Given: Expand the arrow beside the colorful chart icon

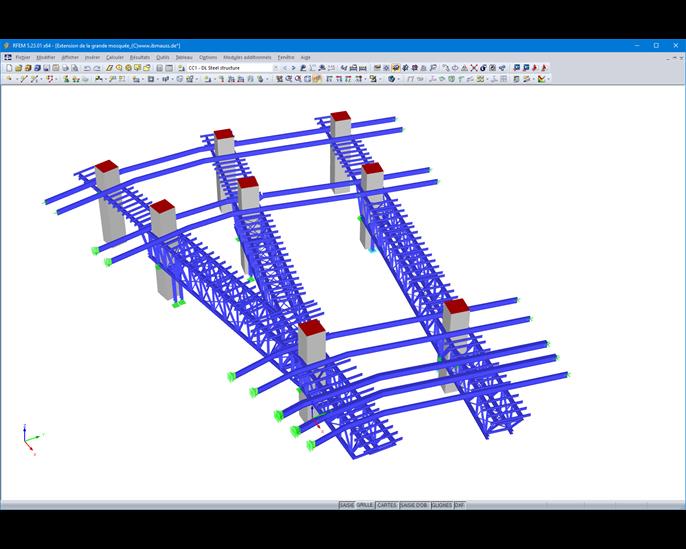Looking at the screenshot, I should 549,79.
